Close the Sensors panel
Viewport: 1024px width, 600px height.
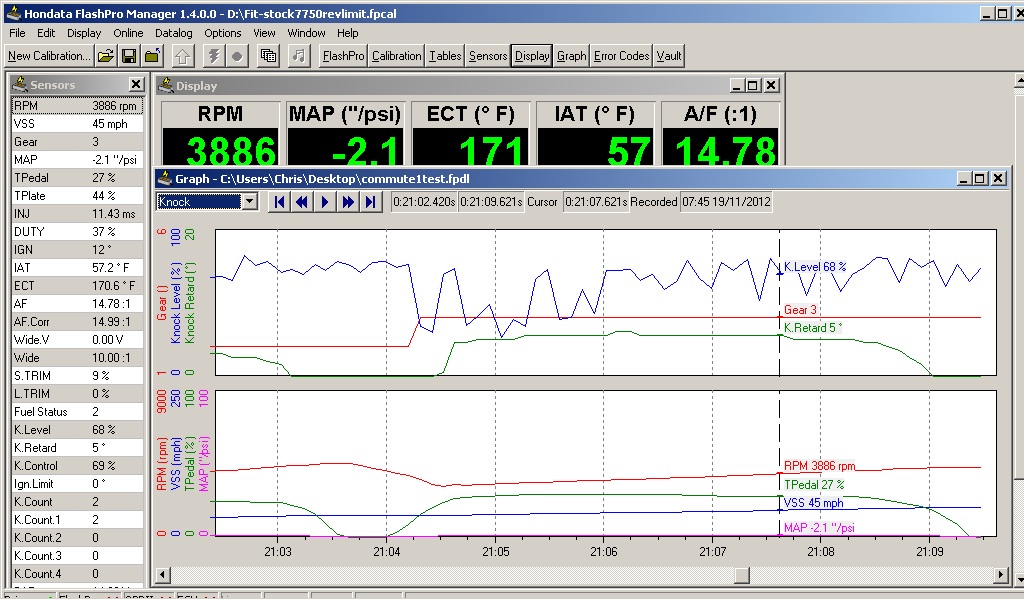(136, 84)
